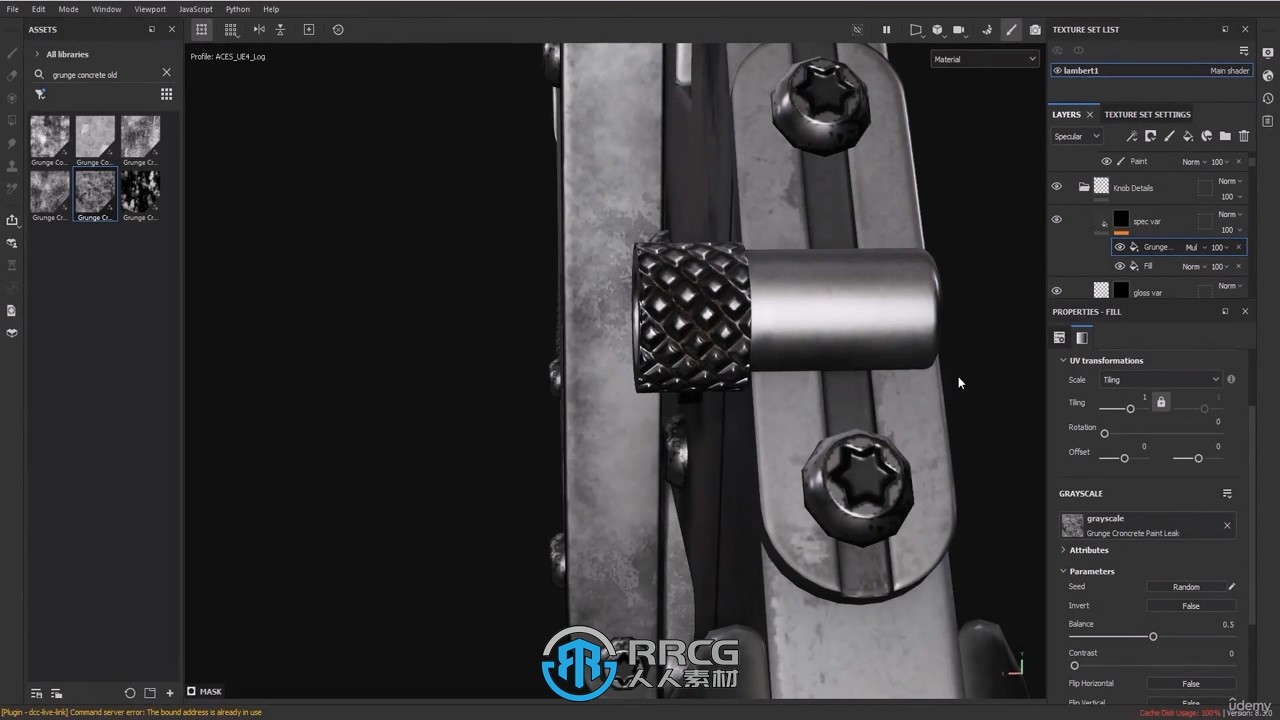Click the reset history clock icon in toolbar

point(338,30)
